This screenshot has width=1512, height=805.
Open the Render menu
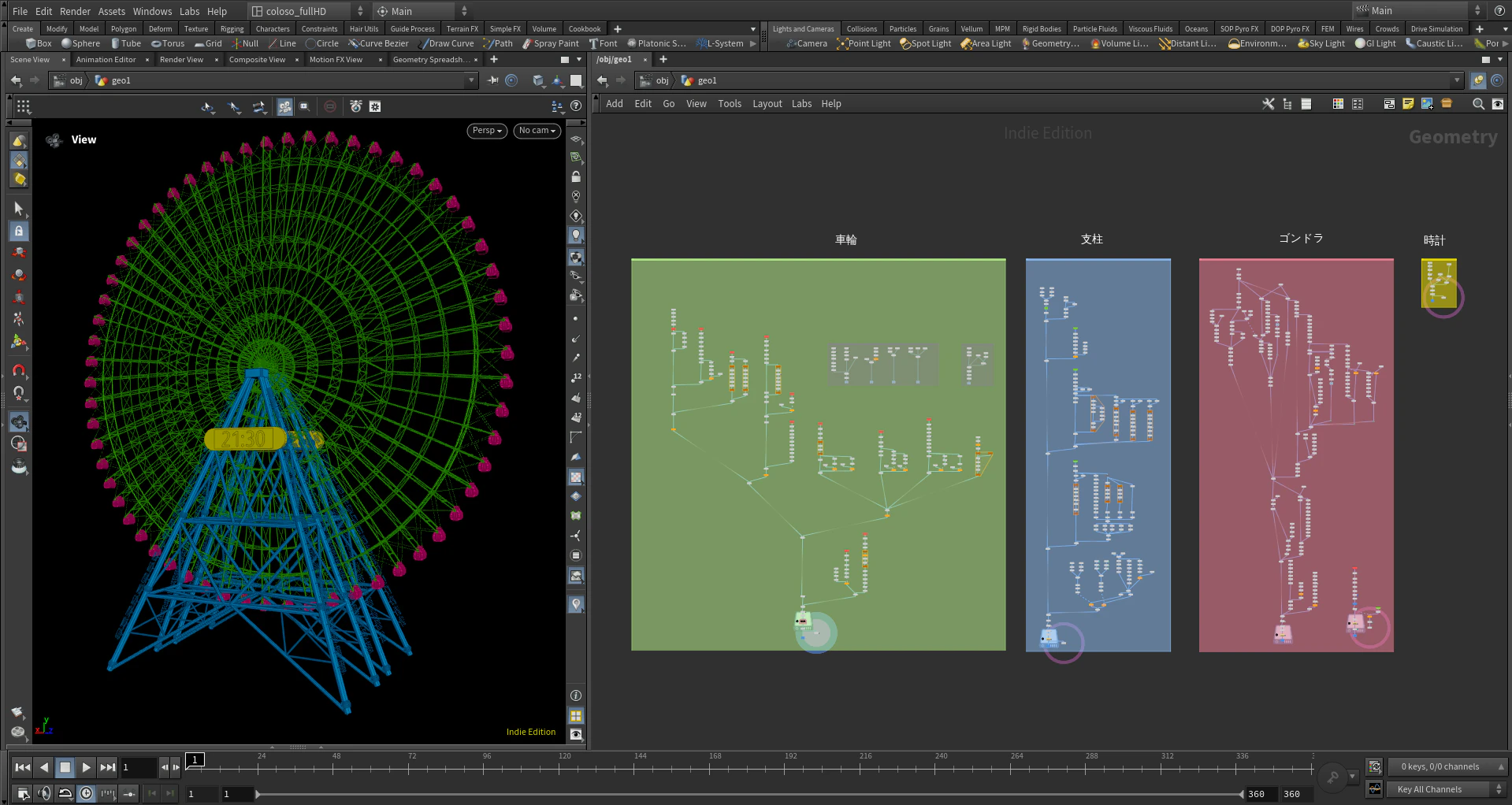(75, 11)
